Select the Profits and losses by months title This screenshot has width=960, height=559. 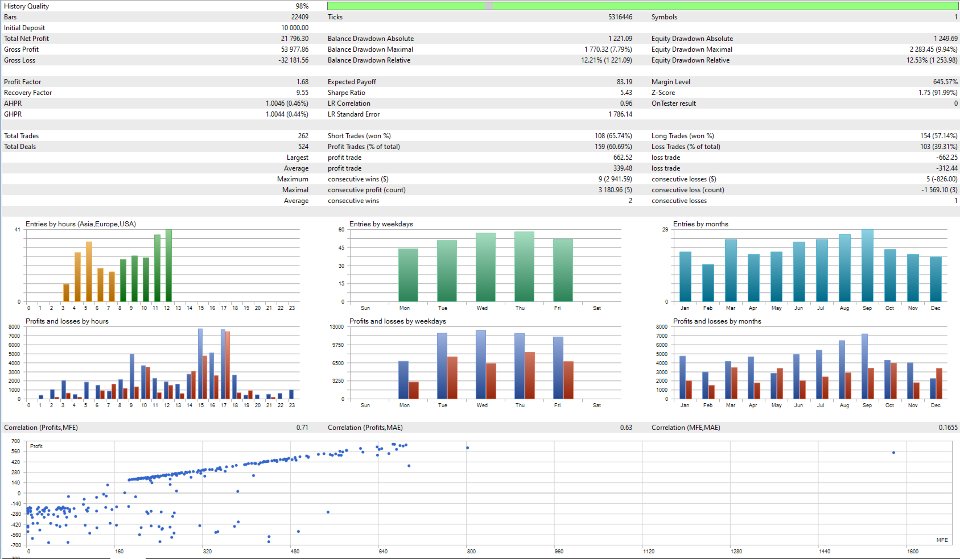[717, 321]
